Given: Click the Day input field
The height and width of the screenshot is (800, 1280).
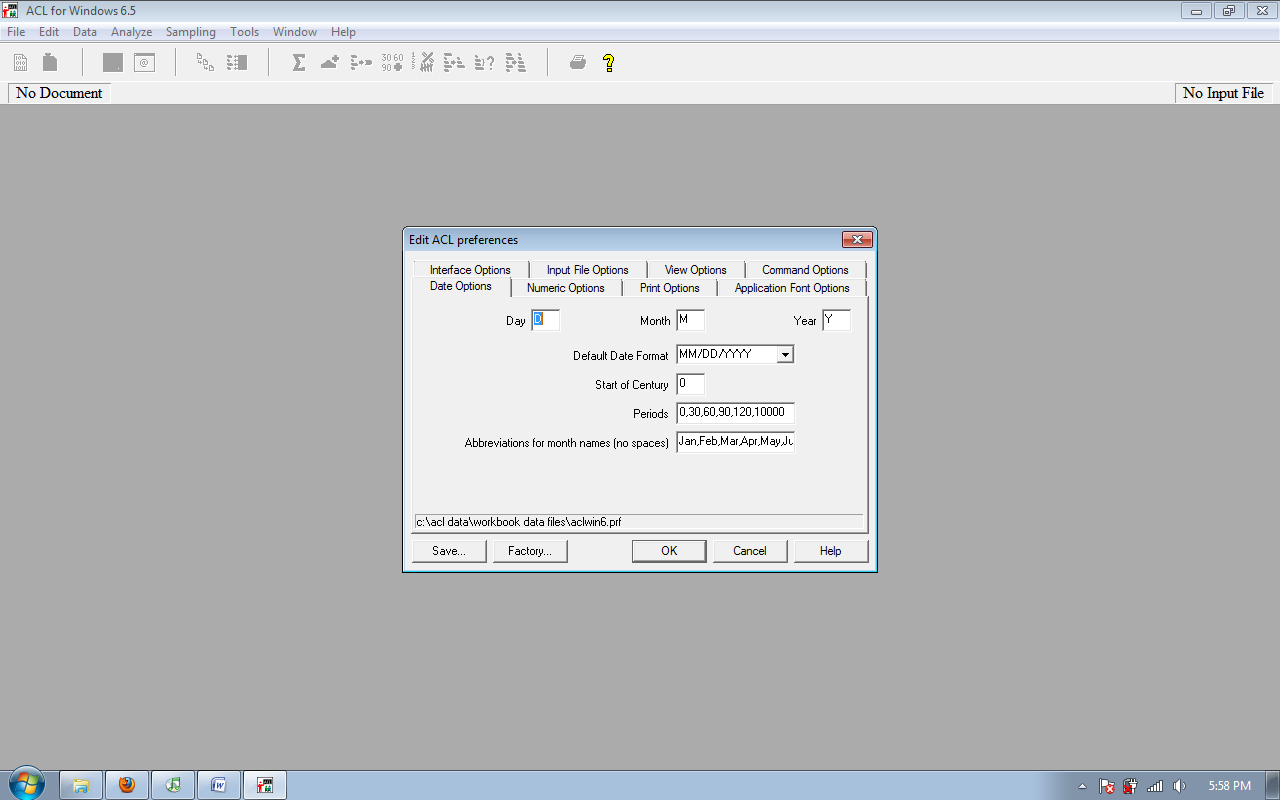Looking at the screenshot, I should point(546,320).
